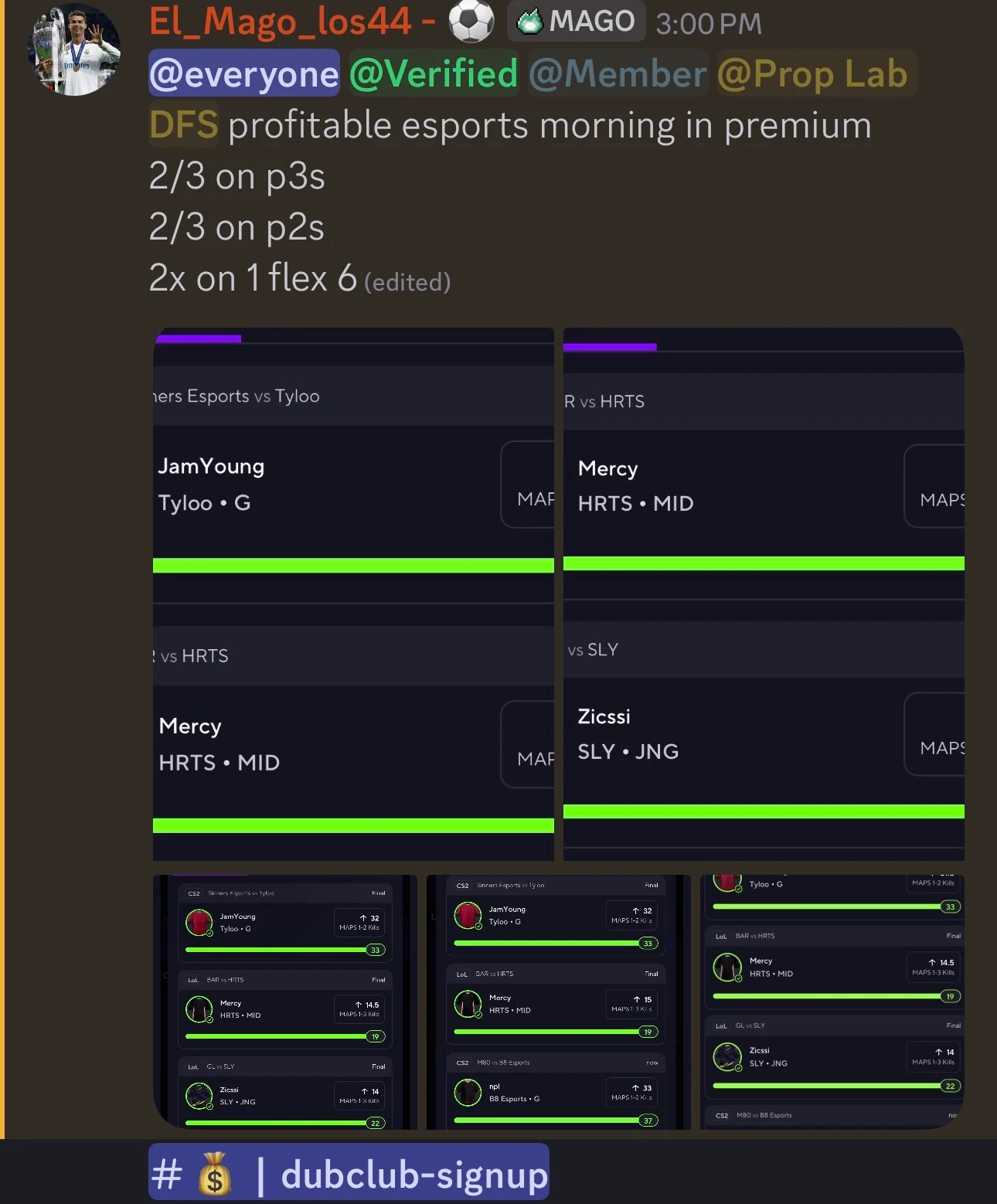Click the green progress bar under Zicssi SLY JNG
This screenshot has width=997, height=1204.
point(764,811)
